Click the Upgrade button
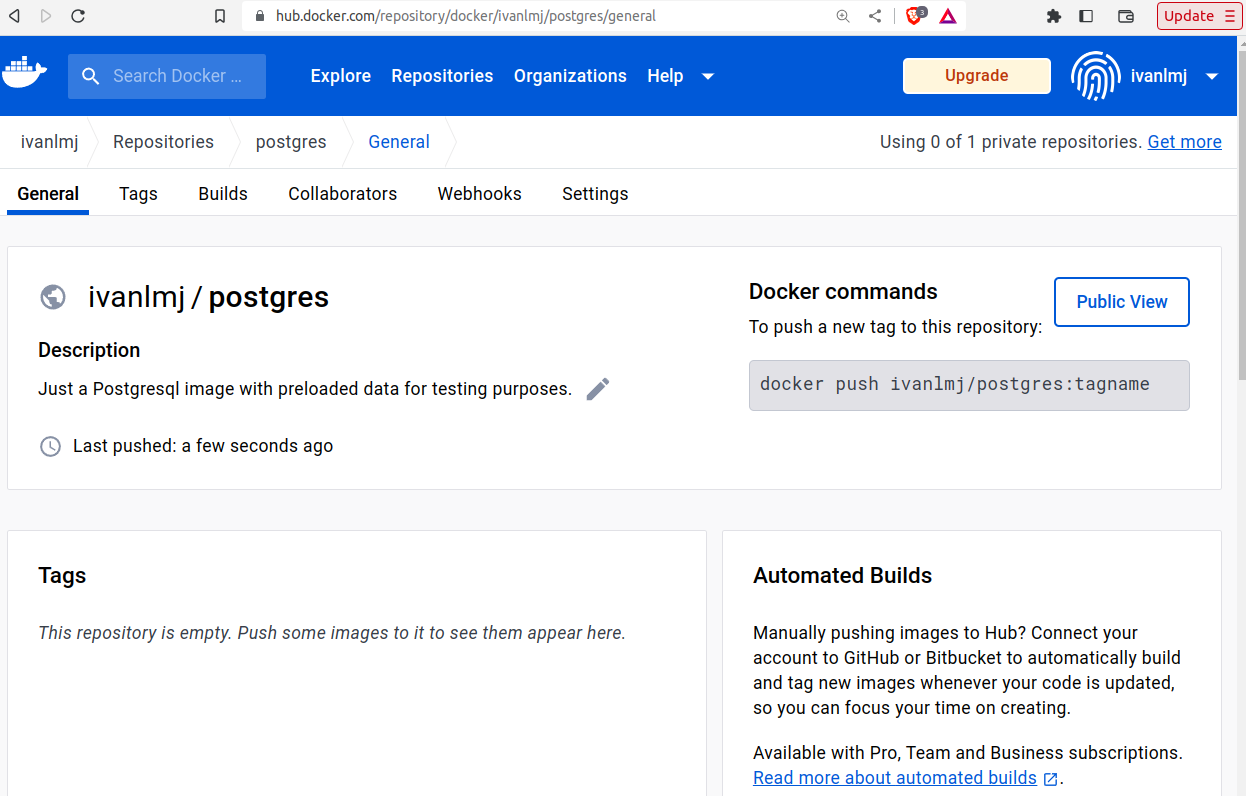The width and height of the screenshot is (1246, 796). pos(977,76)
